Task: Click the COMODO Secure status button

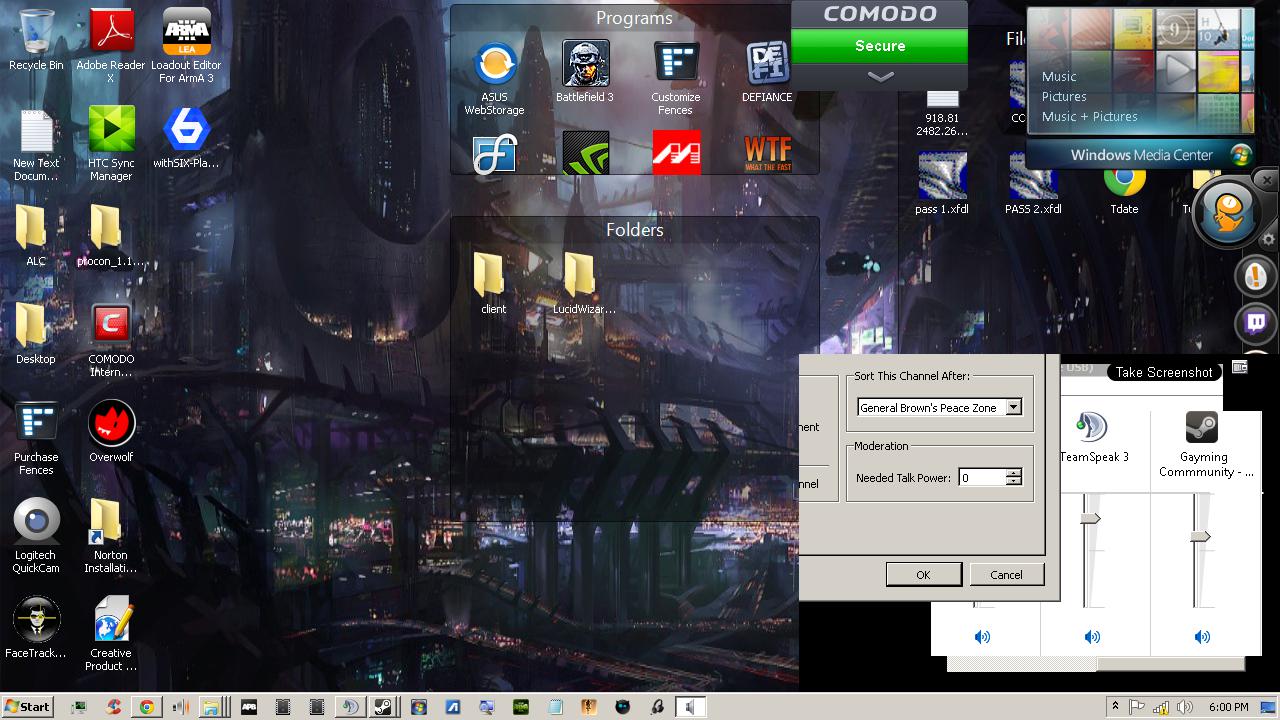Action: [880, 46]
